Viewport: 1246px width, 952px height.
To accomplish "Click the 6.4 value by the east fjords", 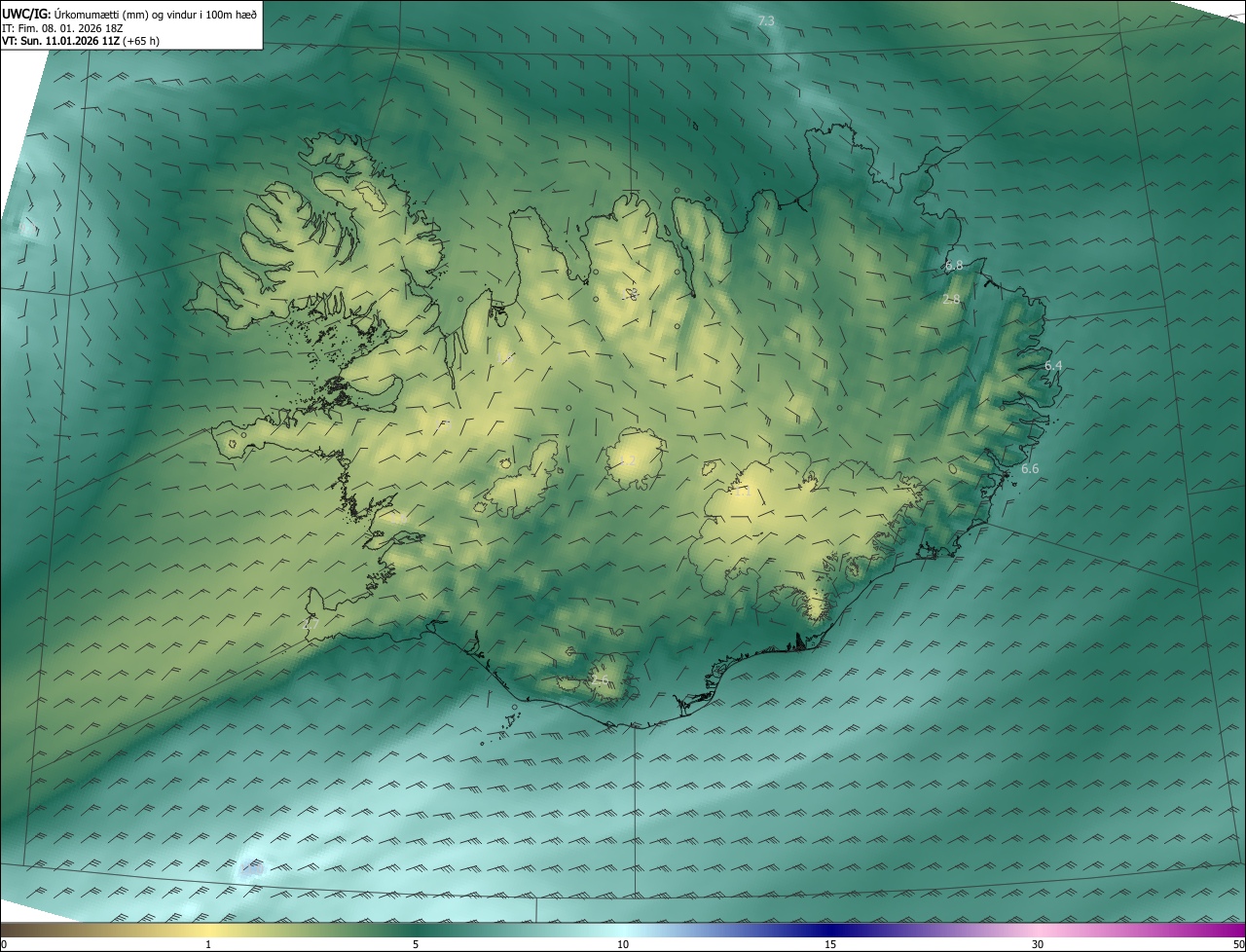I will (1053, 365).
